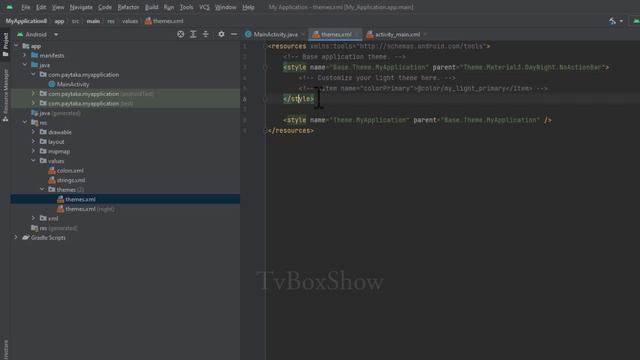Image resolution: width=640 pixels, height=360 pixels.
Task: Open the Window menu
Action: click(x=225, y=7)
